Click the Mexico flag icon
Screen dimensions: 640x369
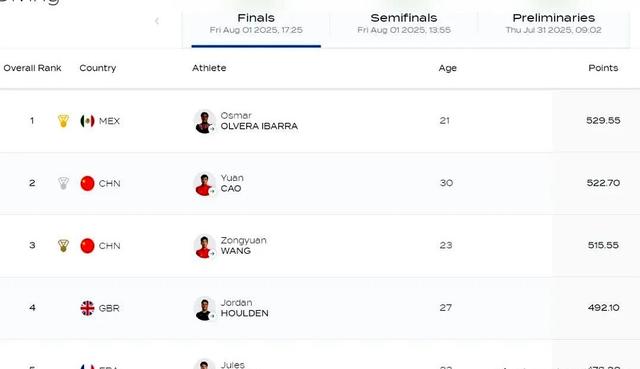click(87, 121)
